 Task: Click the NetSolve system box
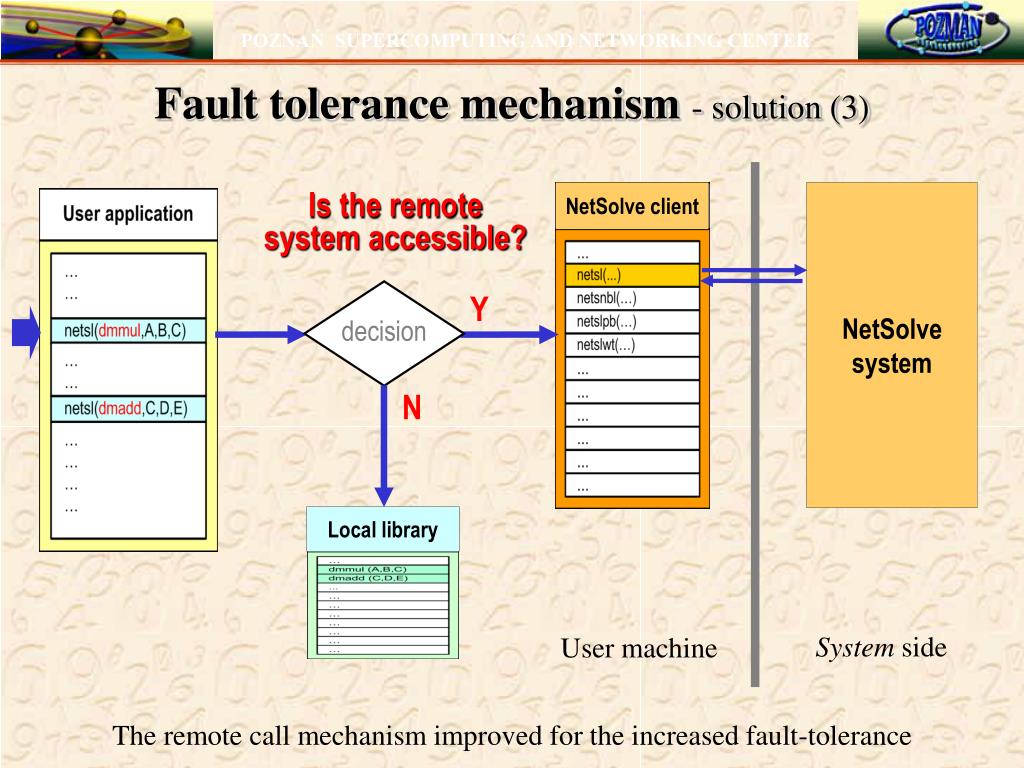click(x=892, y=345)
